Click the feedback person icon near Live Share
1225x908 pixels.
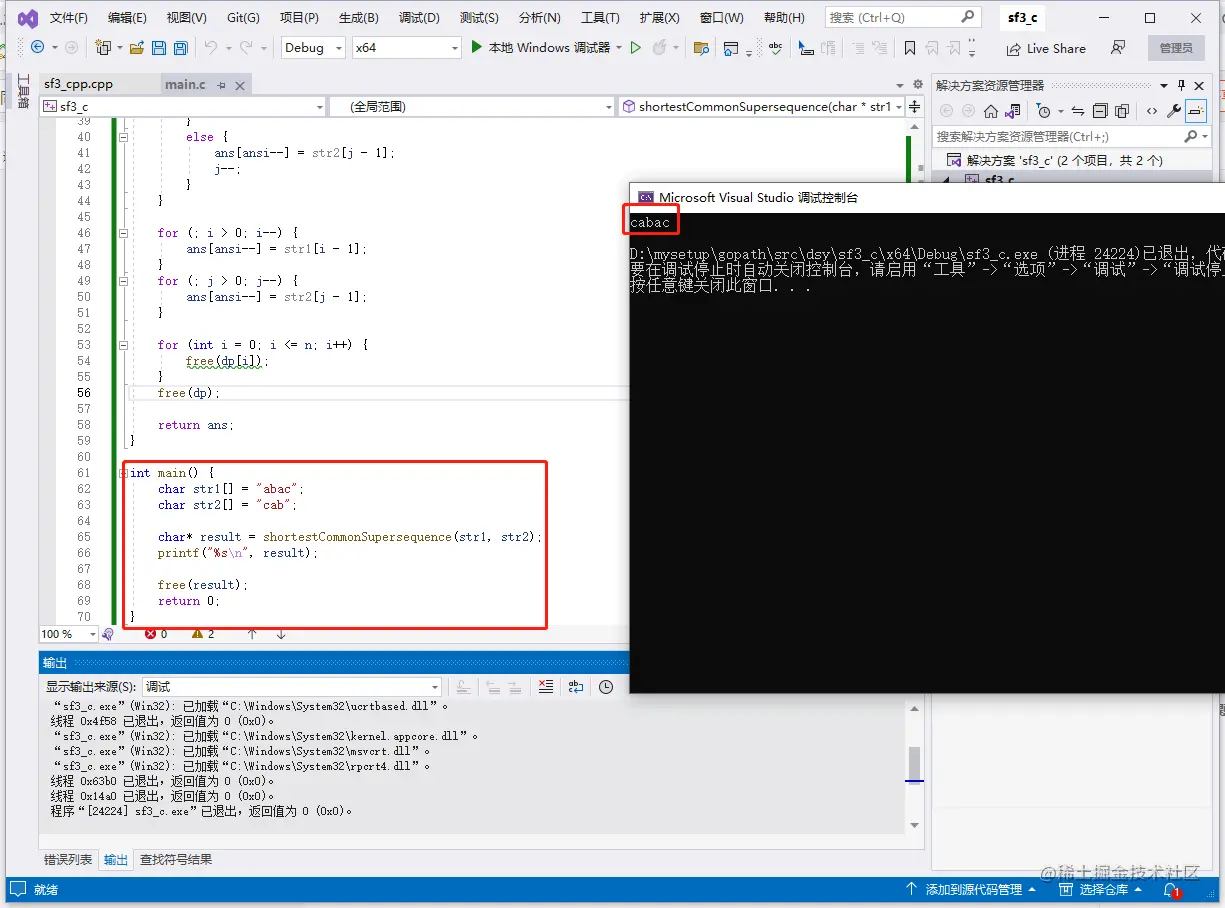[1118, 47]
